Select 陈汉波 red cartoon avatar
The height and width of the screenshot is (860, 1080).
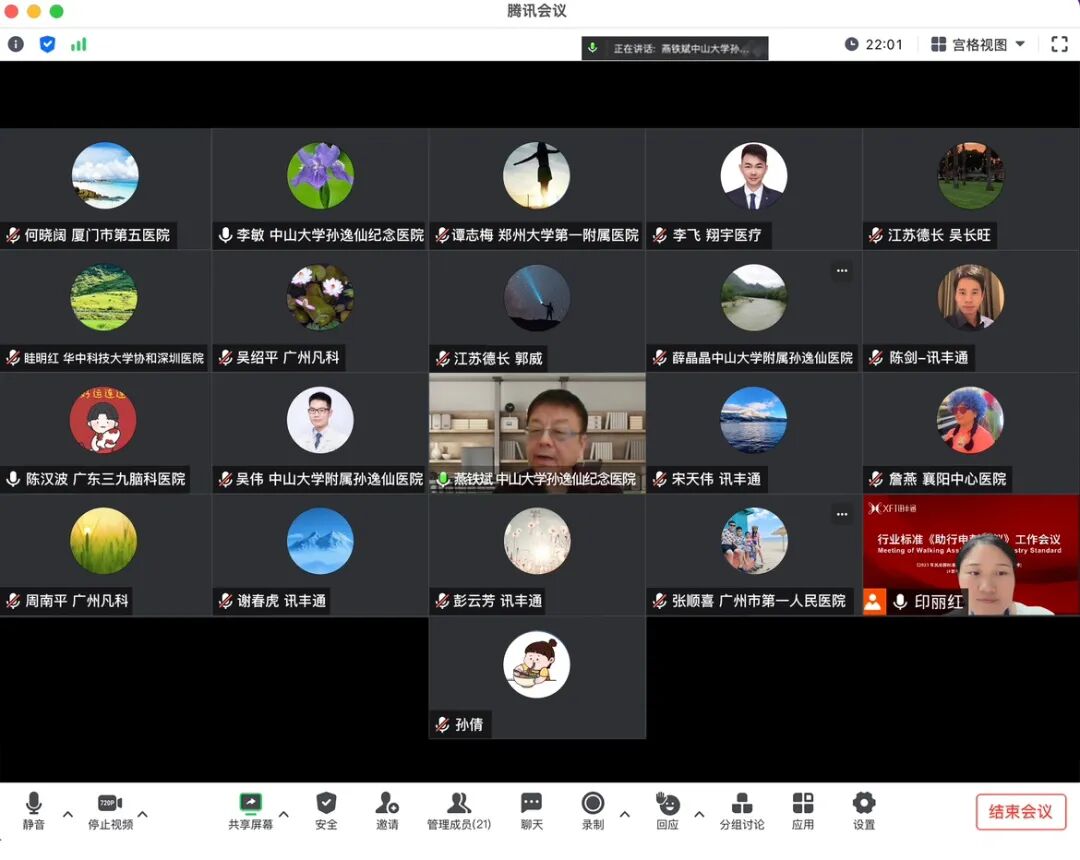[x=103, y=419]
